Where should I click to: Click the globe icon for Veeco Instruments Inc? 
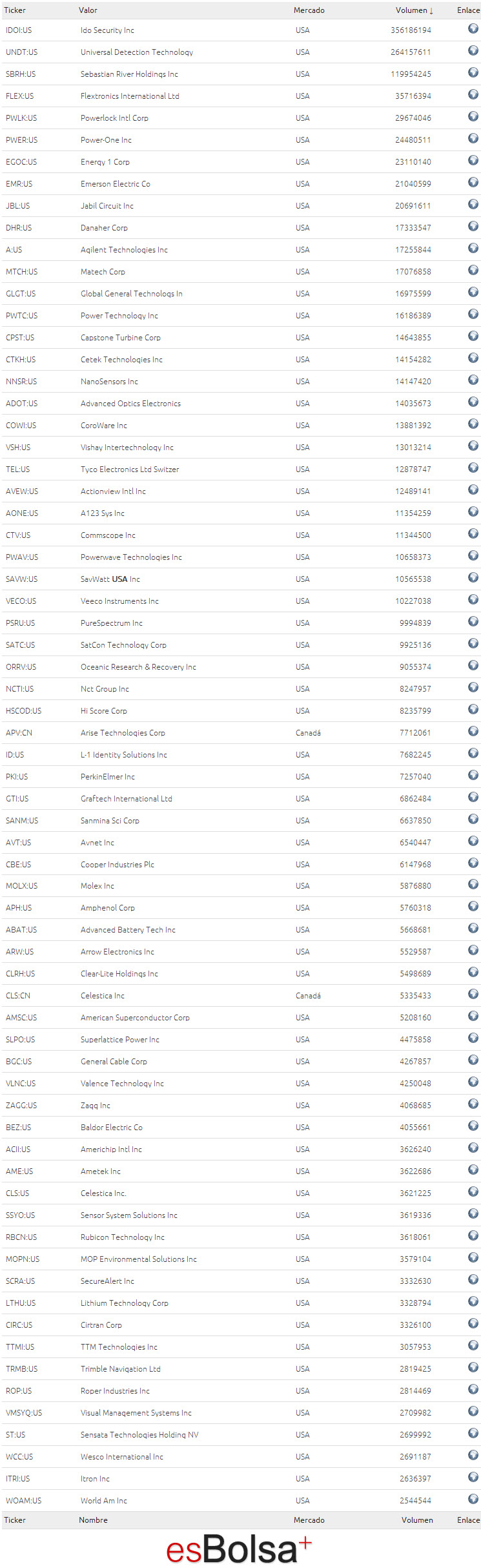473,599
